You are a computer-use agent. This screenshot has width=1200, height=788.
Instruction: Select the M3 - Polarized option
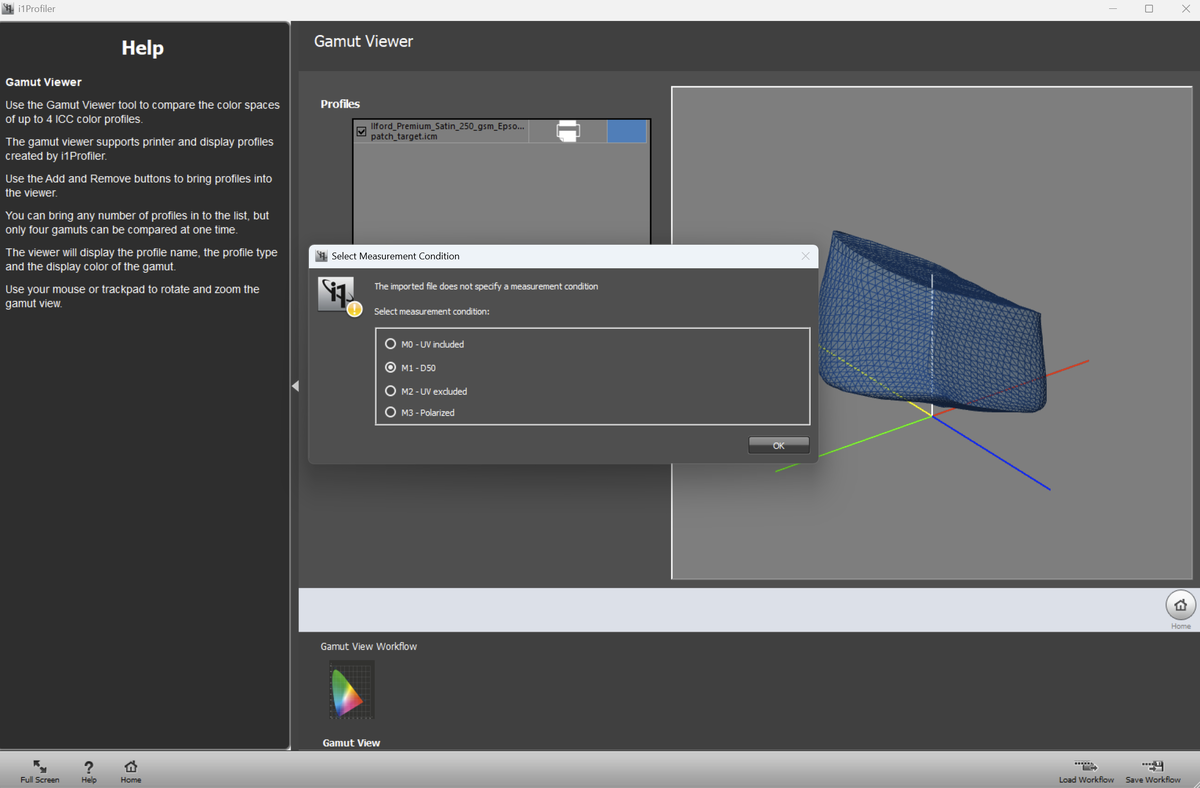pos(391,412)
